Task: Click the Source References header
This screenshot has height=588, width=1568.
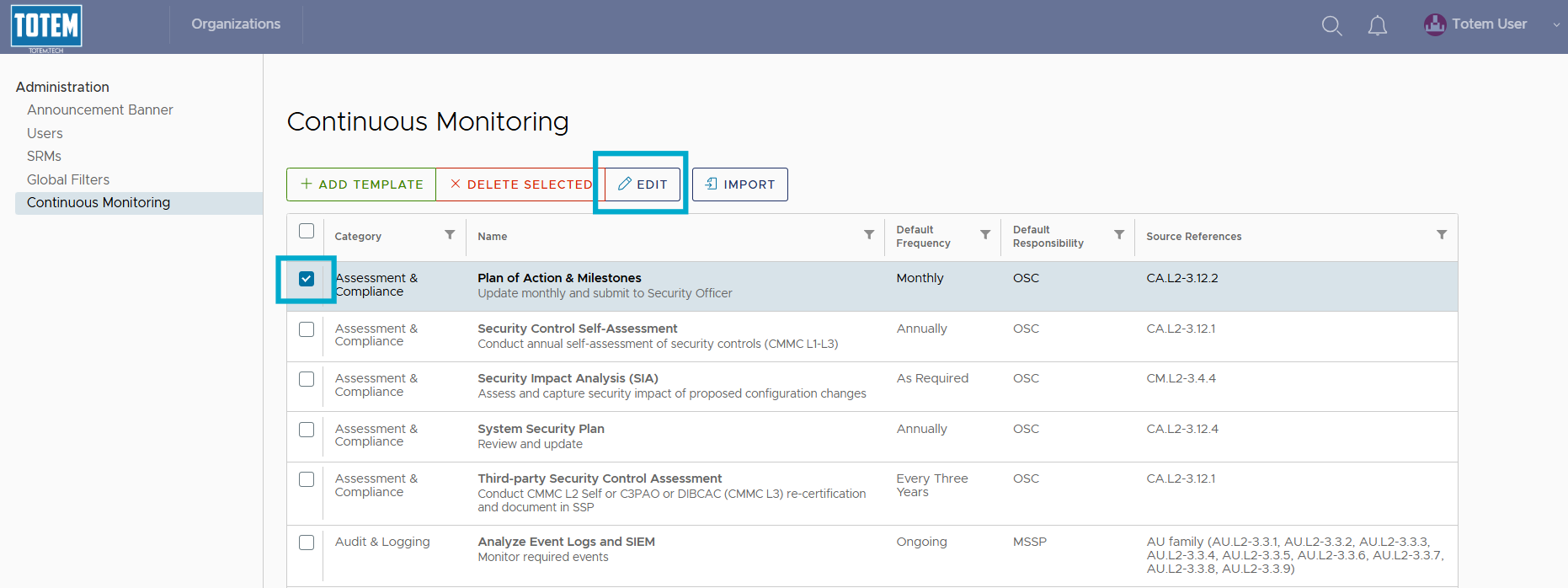Action: 1194,237
